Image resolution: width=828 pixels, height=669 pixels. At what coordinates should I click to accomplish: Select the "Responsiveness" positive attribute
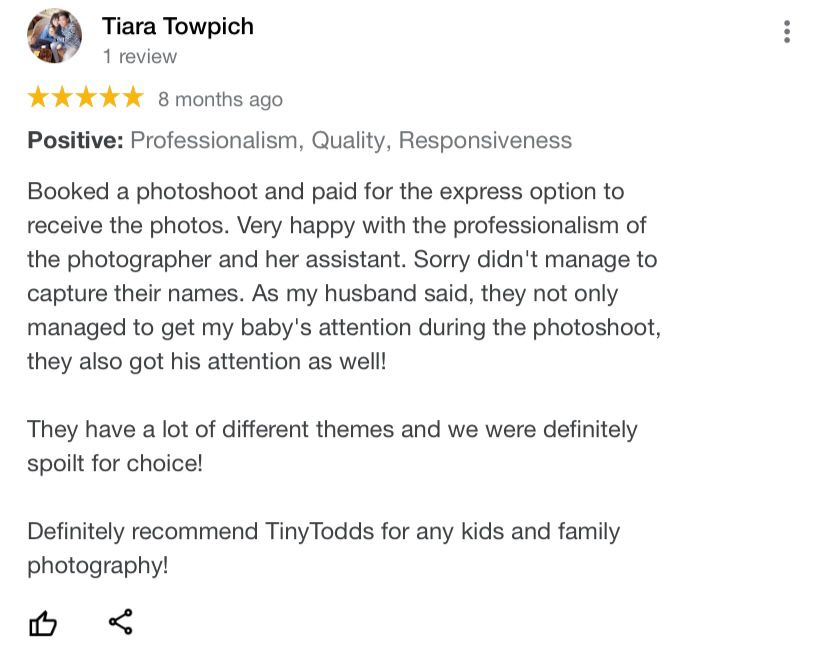(485, 140)
